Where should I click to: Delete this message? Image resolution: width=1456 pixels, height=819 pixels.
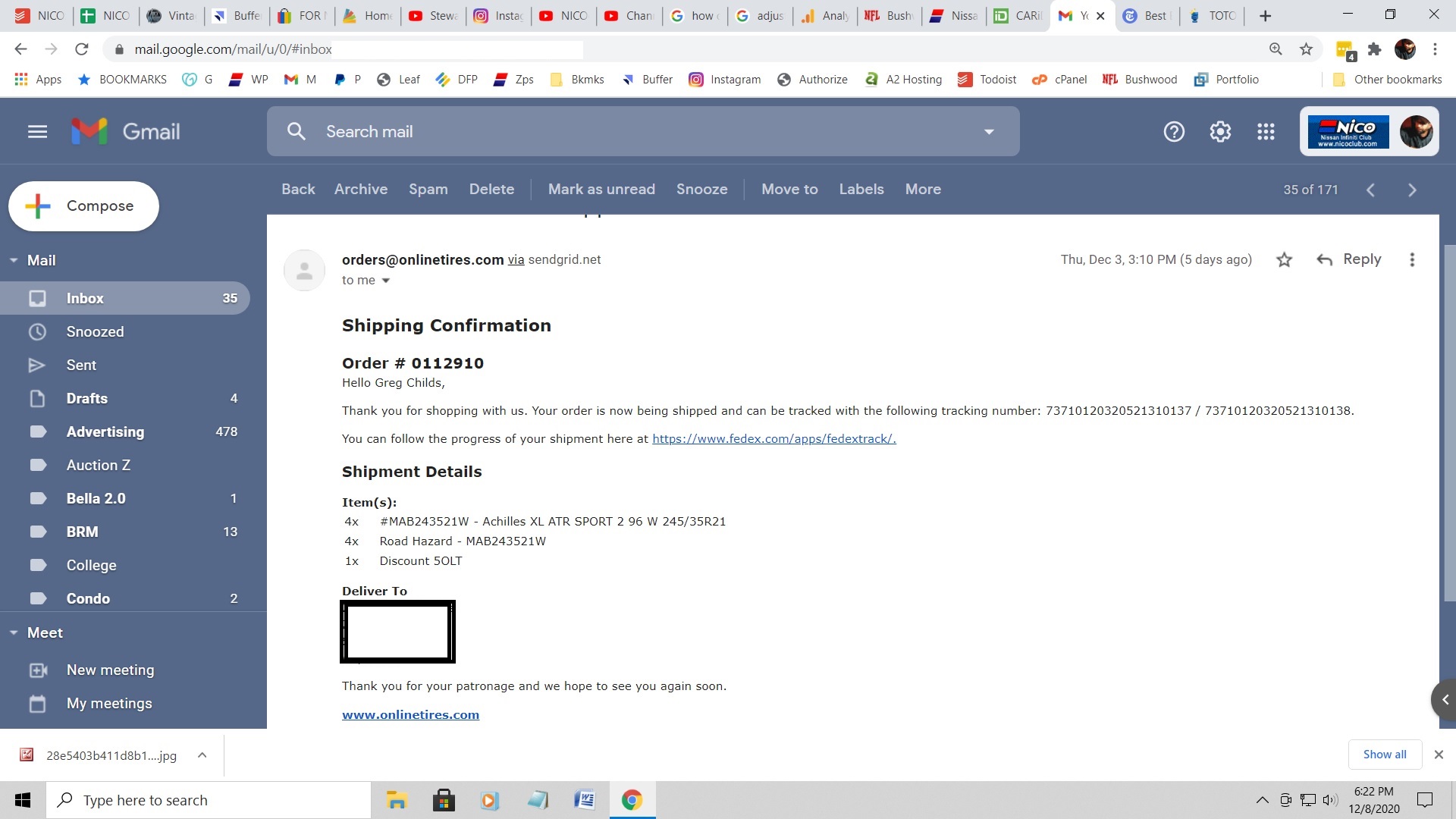point(491,190)
